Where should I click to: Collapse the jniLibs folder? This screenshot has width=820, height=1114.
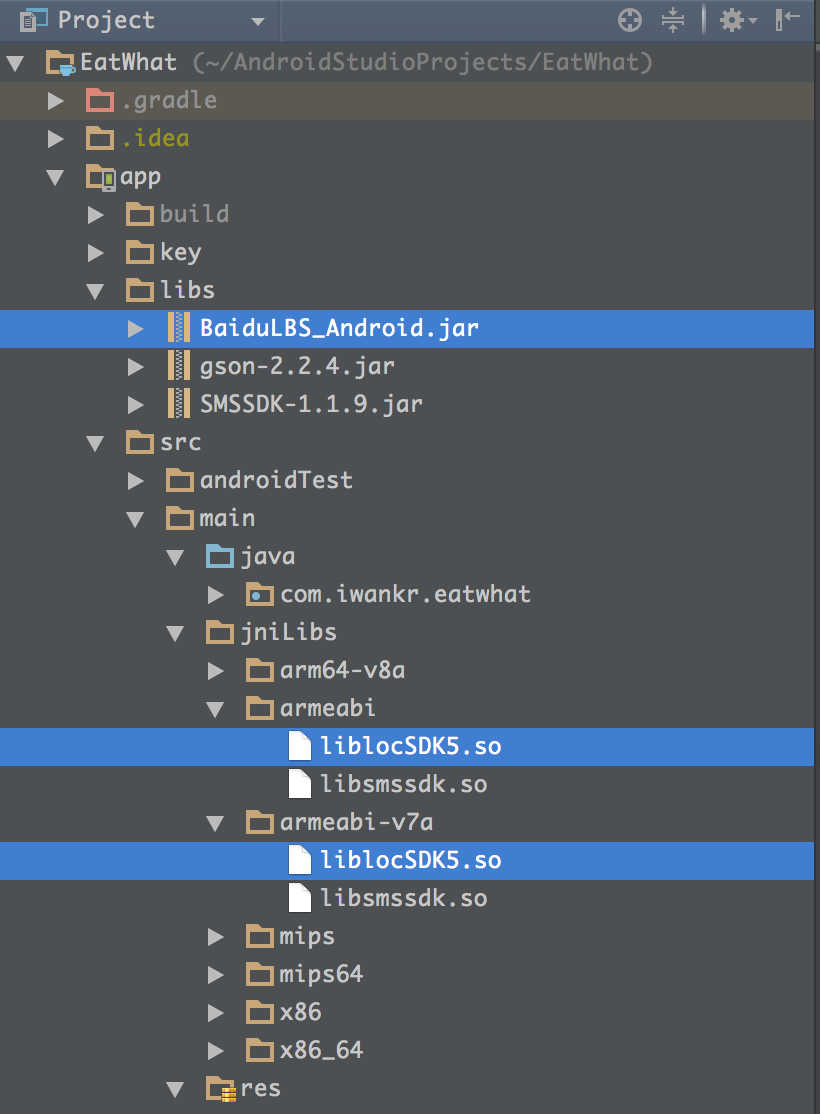point(176,632)
